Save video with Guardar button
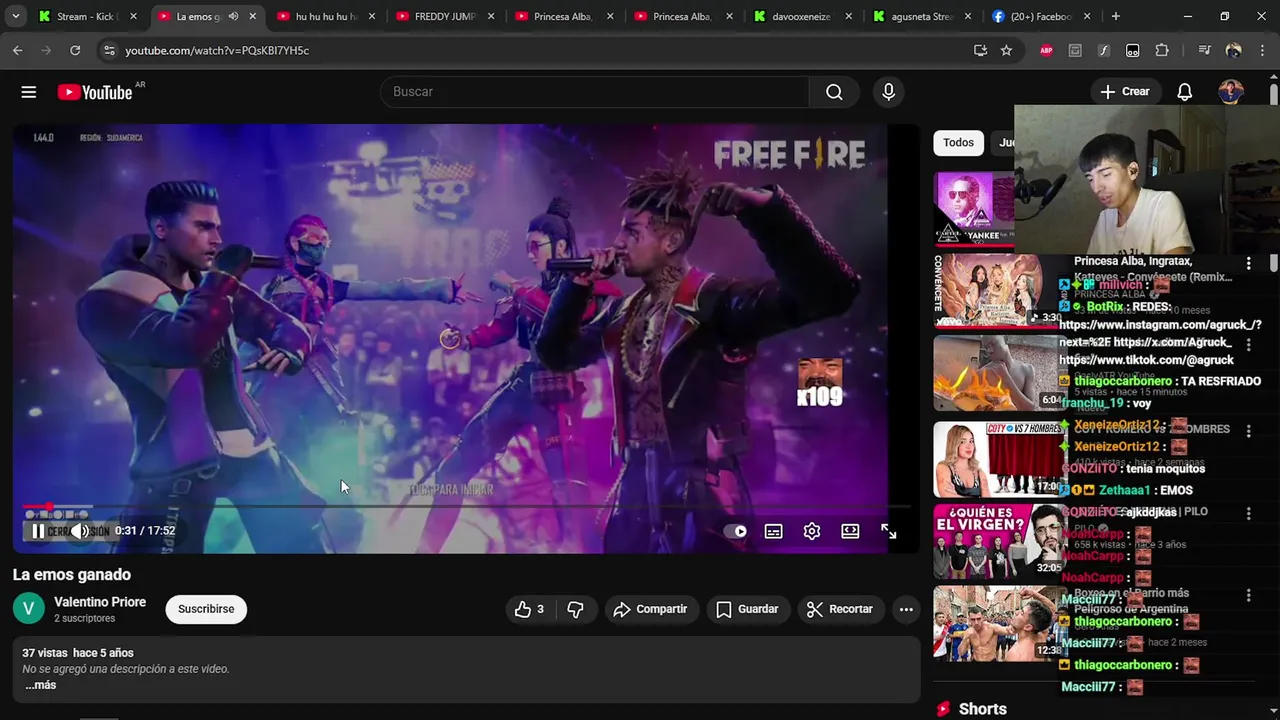This screenshot has width=1280, height=720. (747, 609)
